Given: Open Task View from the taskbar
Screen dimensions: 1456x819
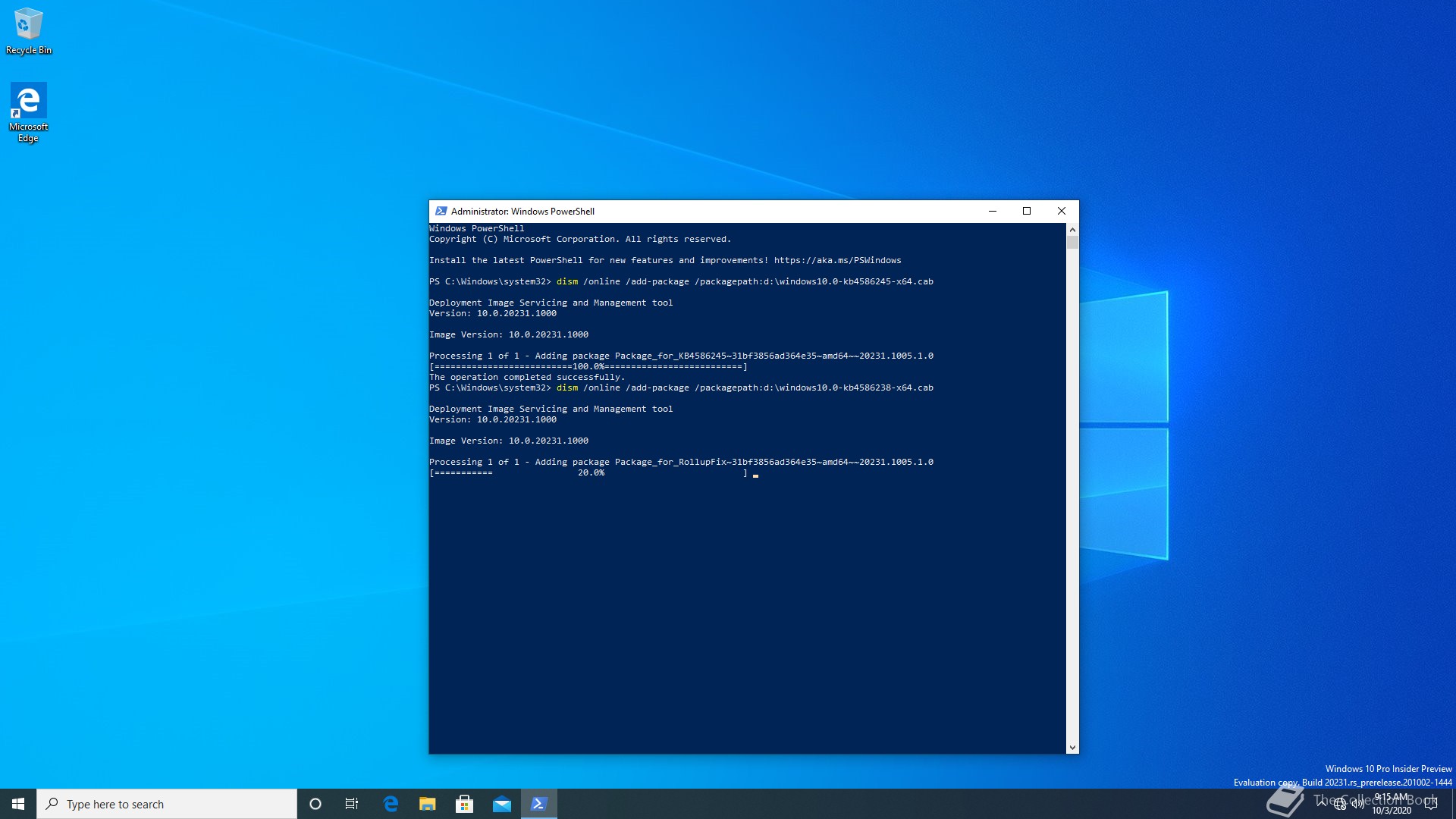Looking at the screenshot, I should pos(352,804).
